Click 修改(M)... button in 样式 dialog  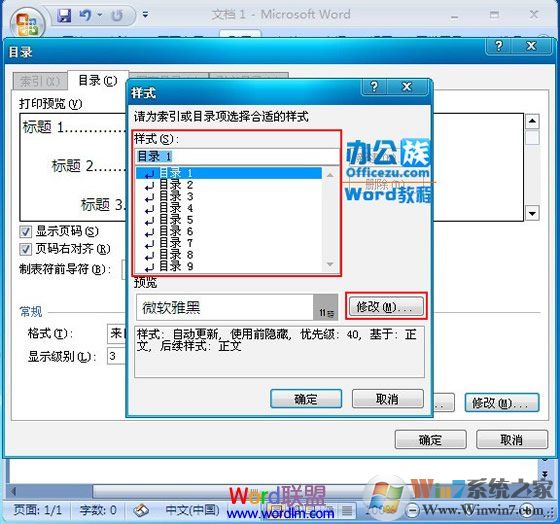click(386, 306)
